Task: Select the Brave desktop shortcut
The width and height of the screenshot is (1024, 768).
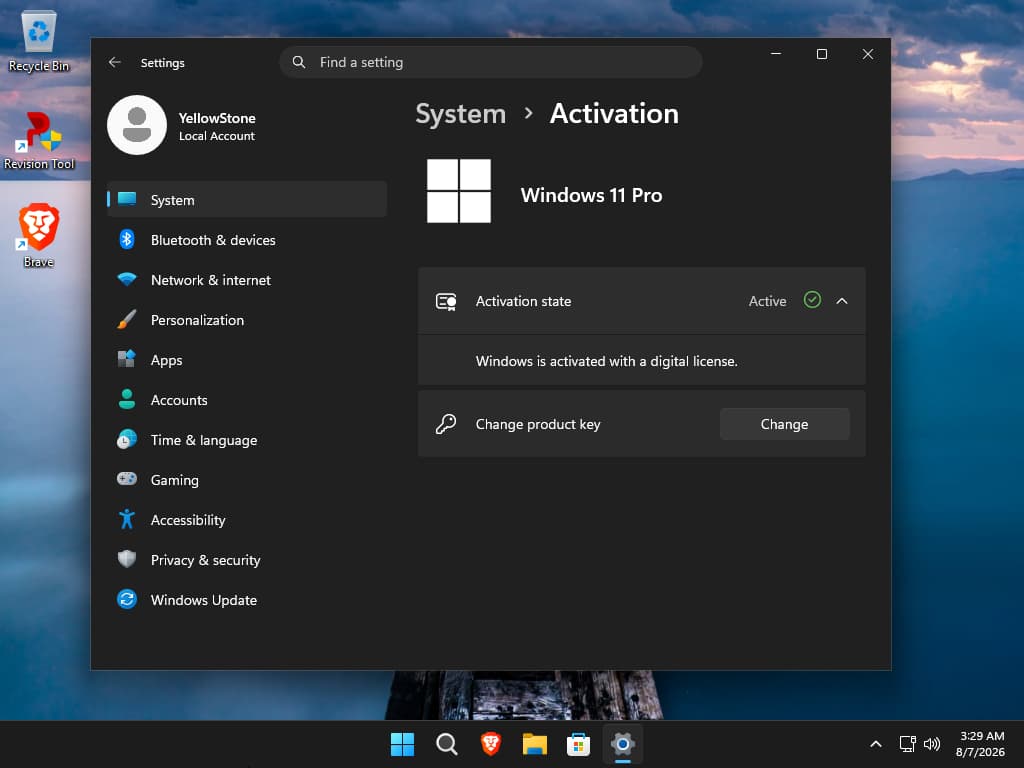Action: click(39, 235)
